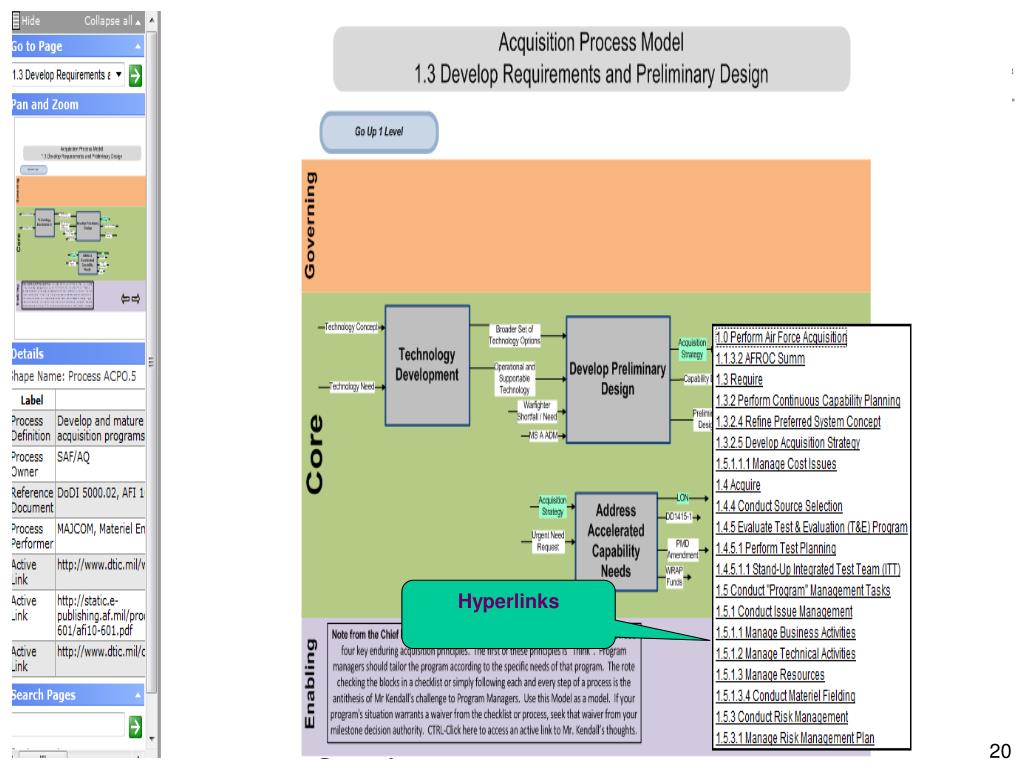Open 1.5.1.1.1 Manage Cost Issues link
Image resolution: width=1024 pixels, height=768 pixels.
(x=776, y=464)
